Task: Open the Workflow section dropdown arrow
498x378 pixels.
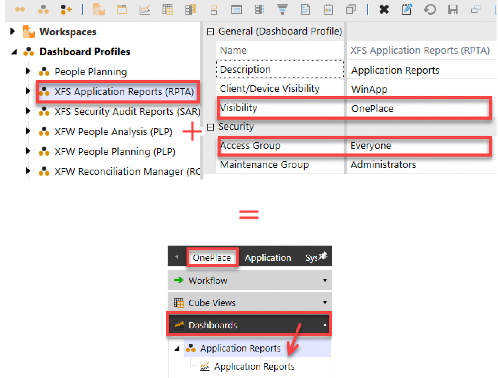Action: 325,280
